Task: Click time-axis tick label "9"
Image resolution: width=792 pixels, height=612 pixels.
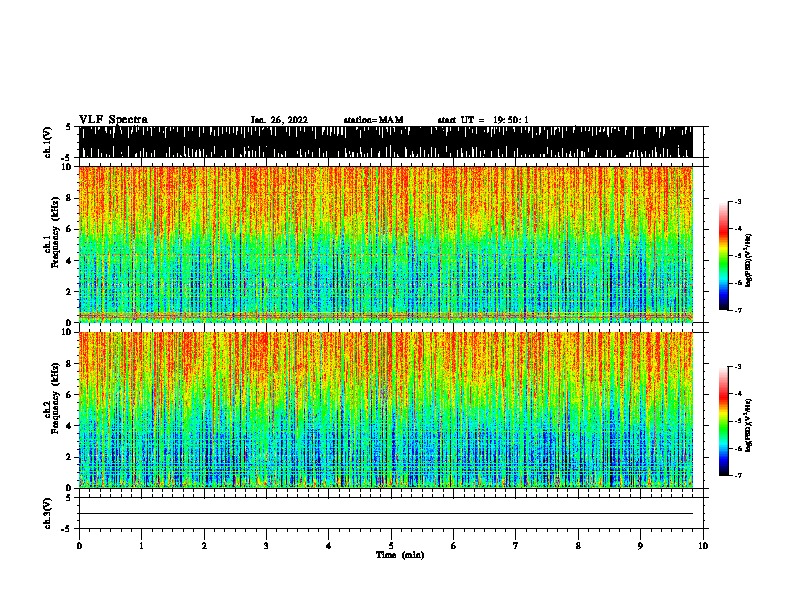Action: [640, 546]
